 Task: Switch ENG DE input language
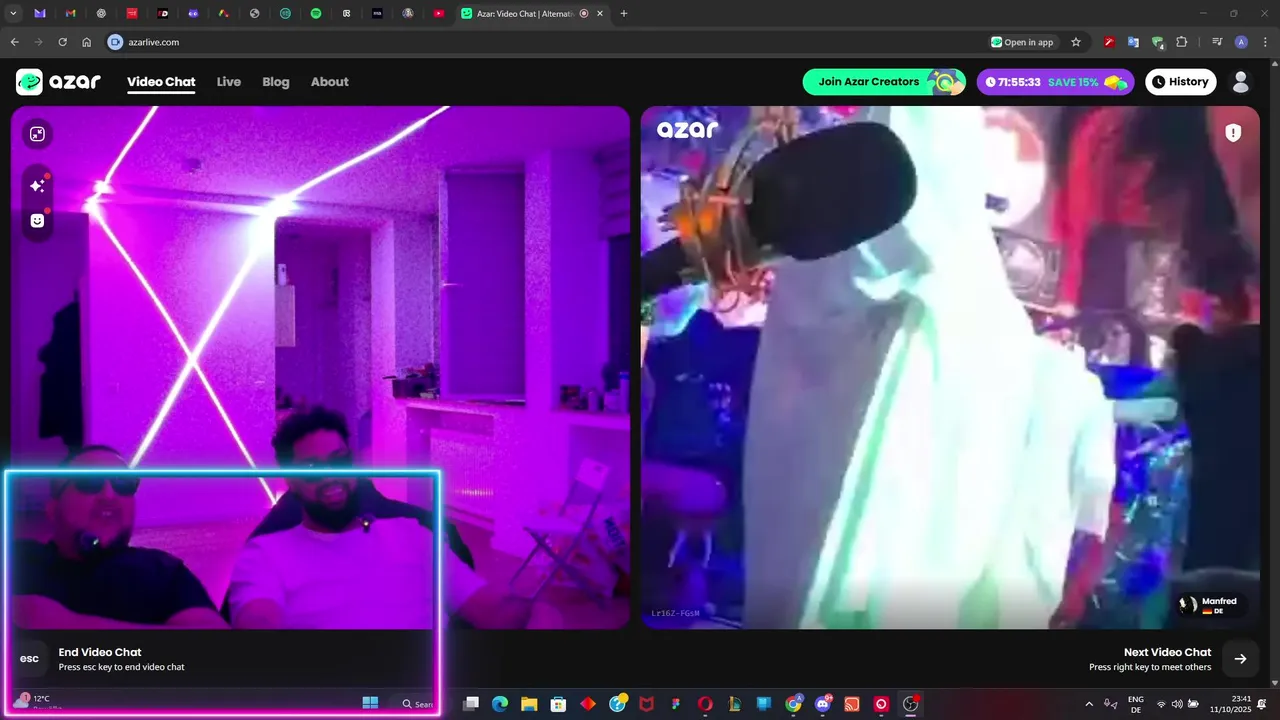(1136, 704)
